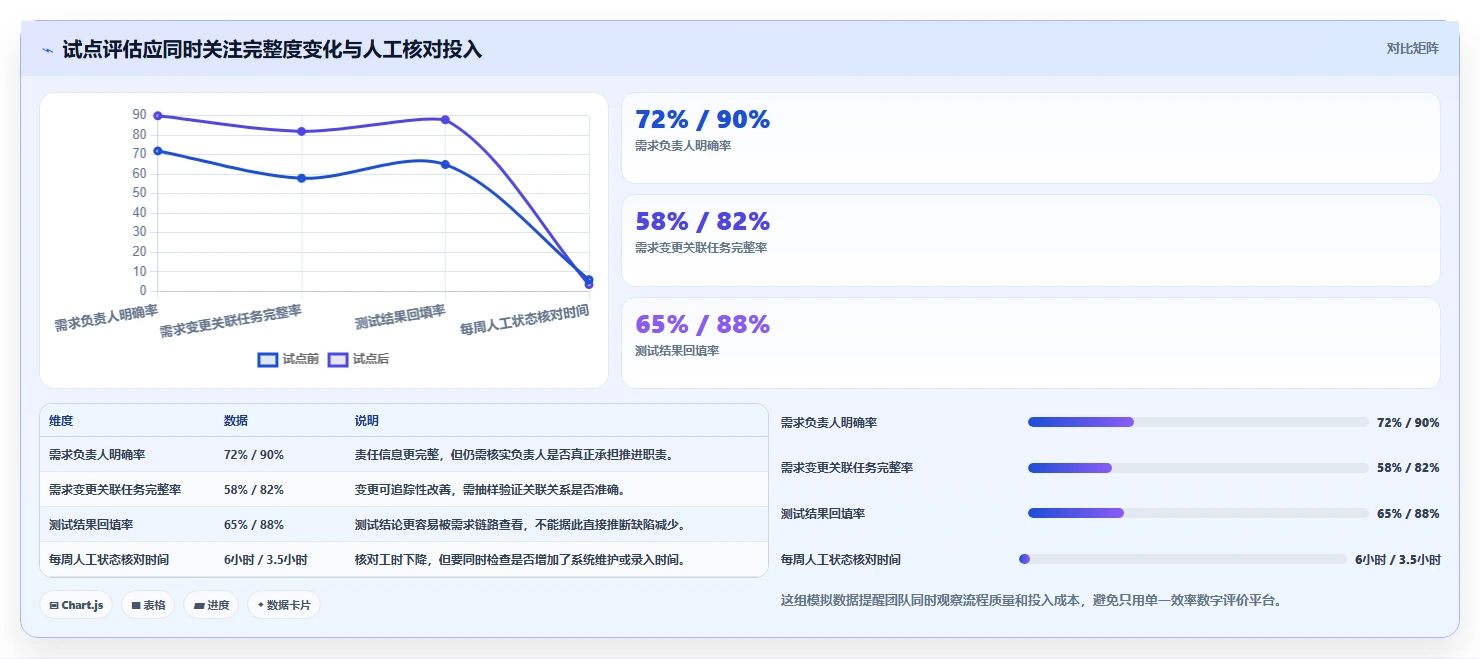Open the 65% / 88% data card

[x=1031, y=343]
